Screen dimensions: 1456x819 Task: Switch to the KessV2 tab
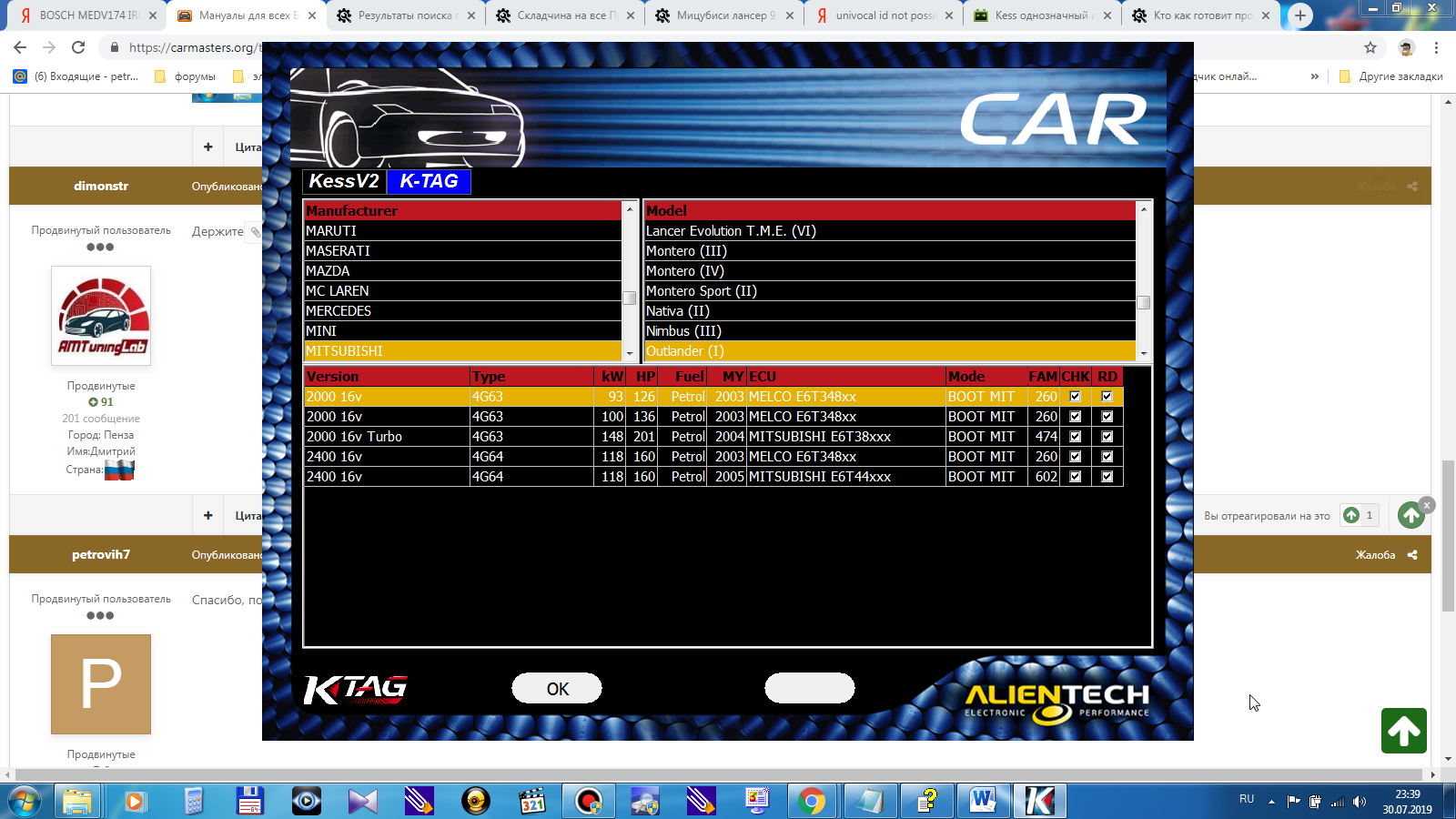coord(344,181)
